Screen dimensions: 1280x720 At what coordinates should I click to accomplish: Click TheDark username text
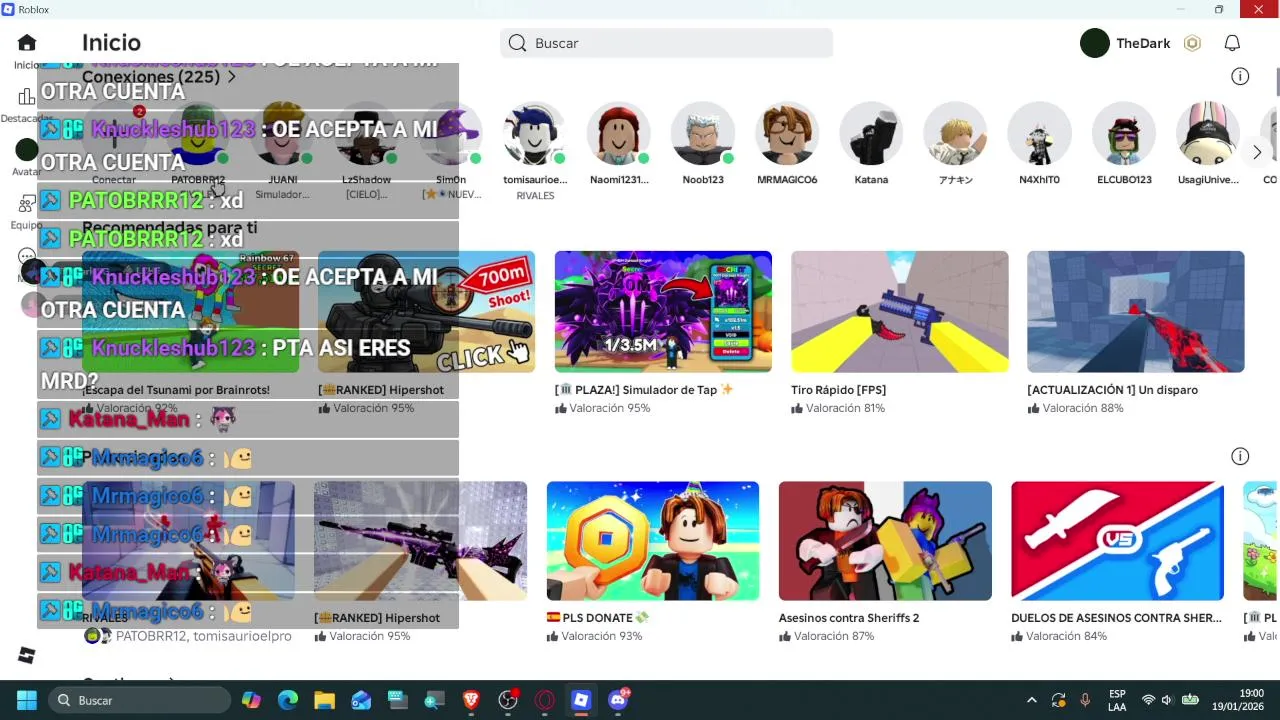[1143, 43]
